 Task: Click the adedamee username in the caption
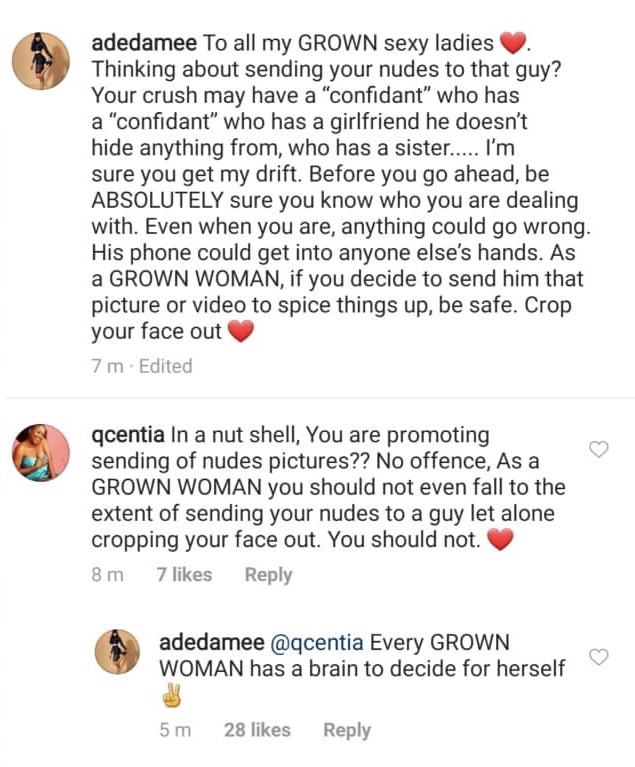[x=144, y=43]
